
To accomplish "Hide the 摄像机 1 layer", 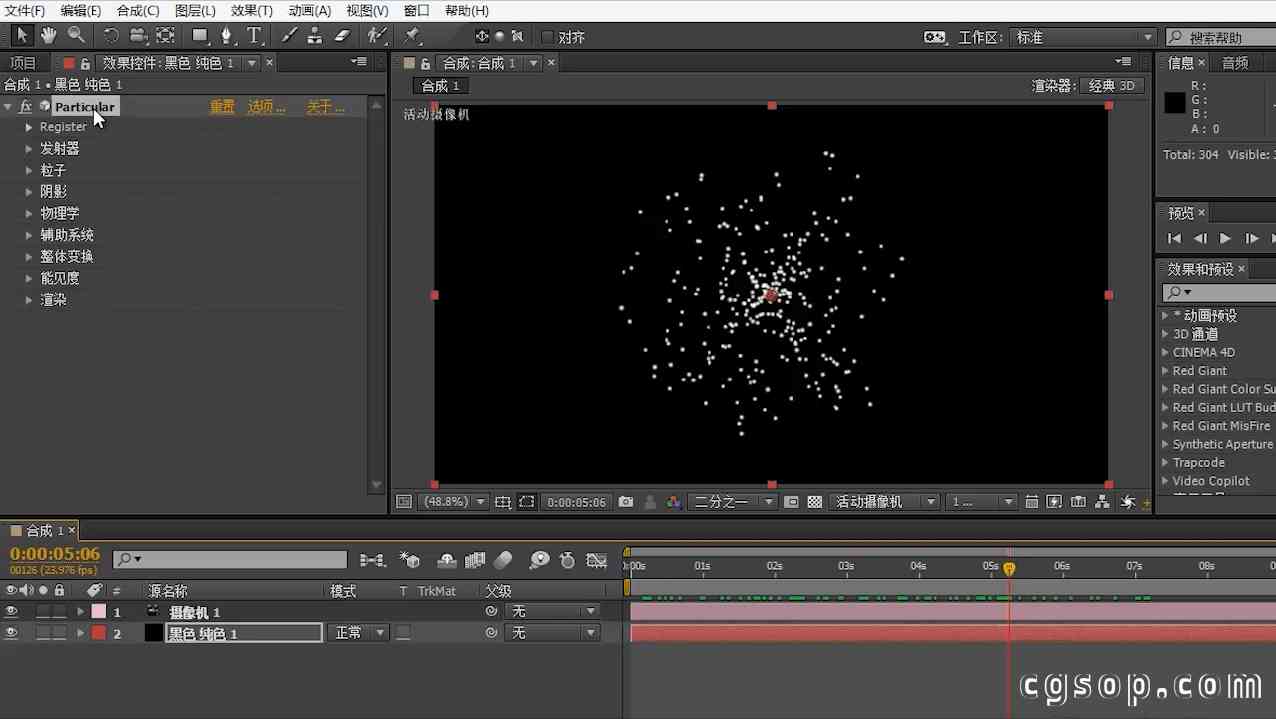I will pyautogui.click(x=11, y=611).
